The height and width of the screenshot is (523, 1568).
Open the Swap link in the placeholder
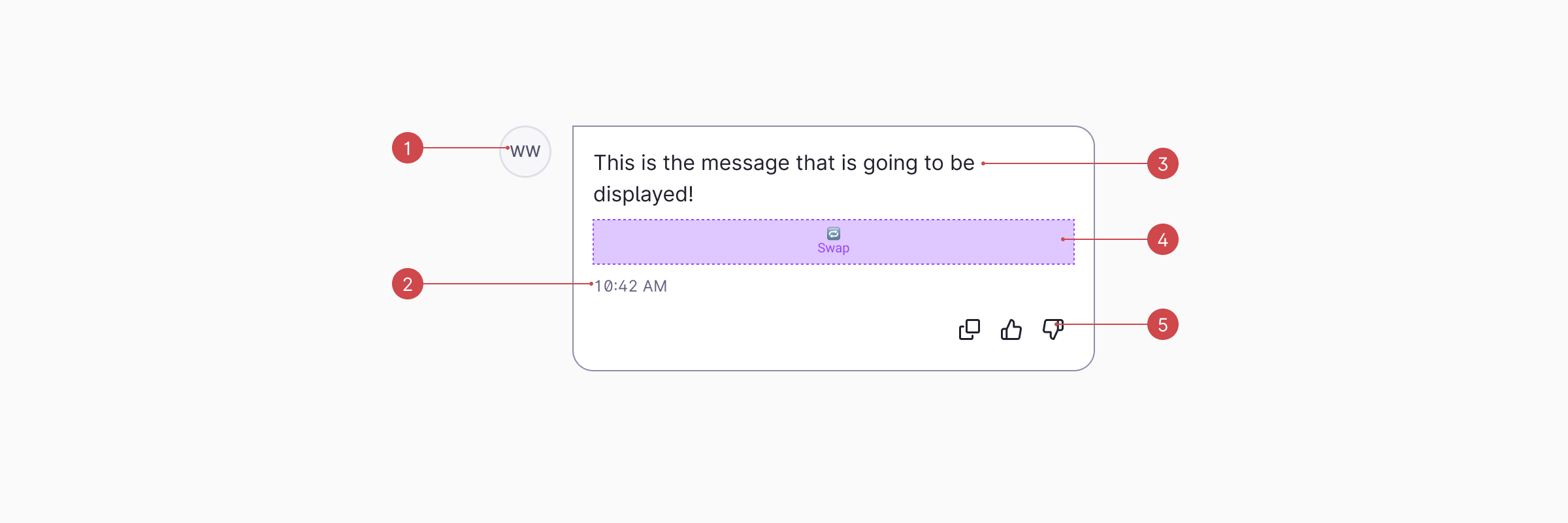(x=833, y=248)
